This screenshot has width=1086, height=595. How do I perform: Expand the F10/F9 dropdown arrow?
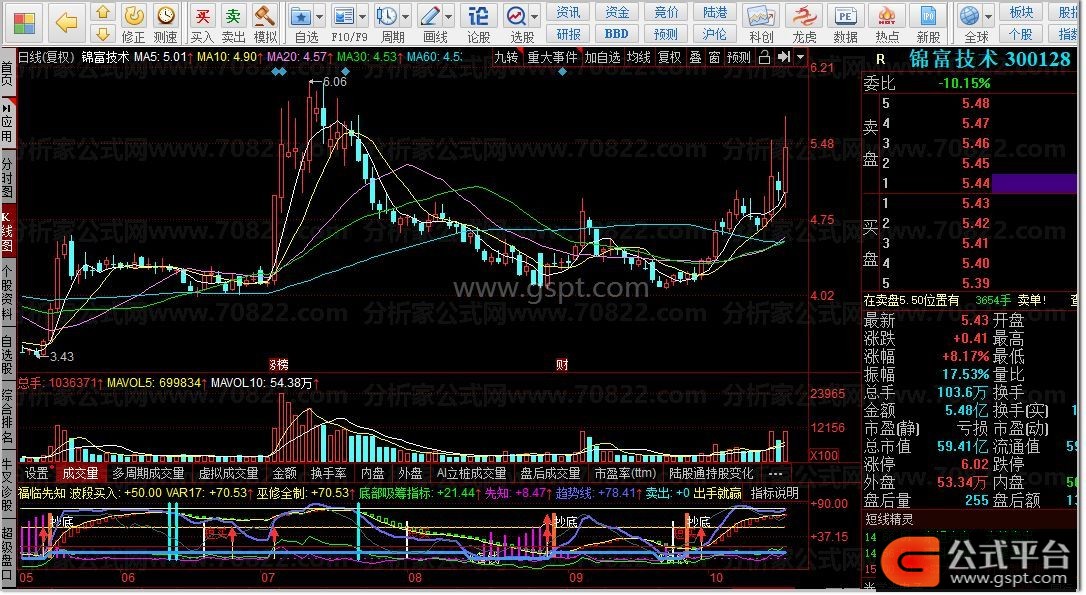[x=362, y=16]
